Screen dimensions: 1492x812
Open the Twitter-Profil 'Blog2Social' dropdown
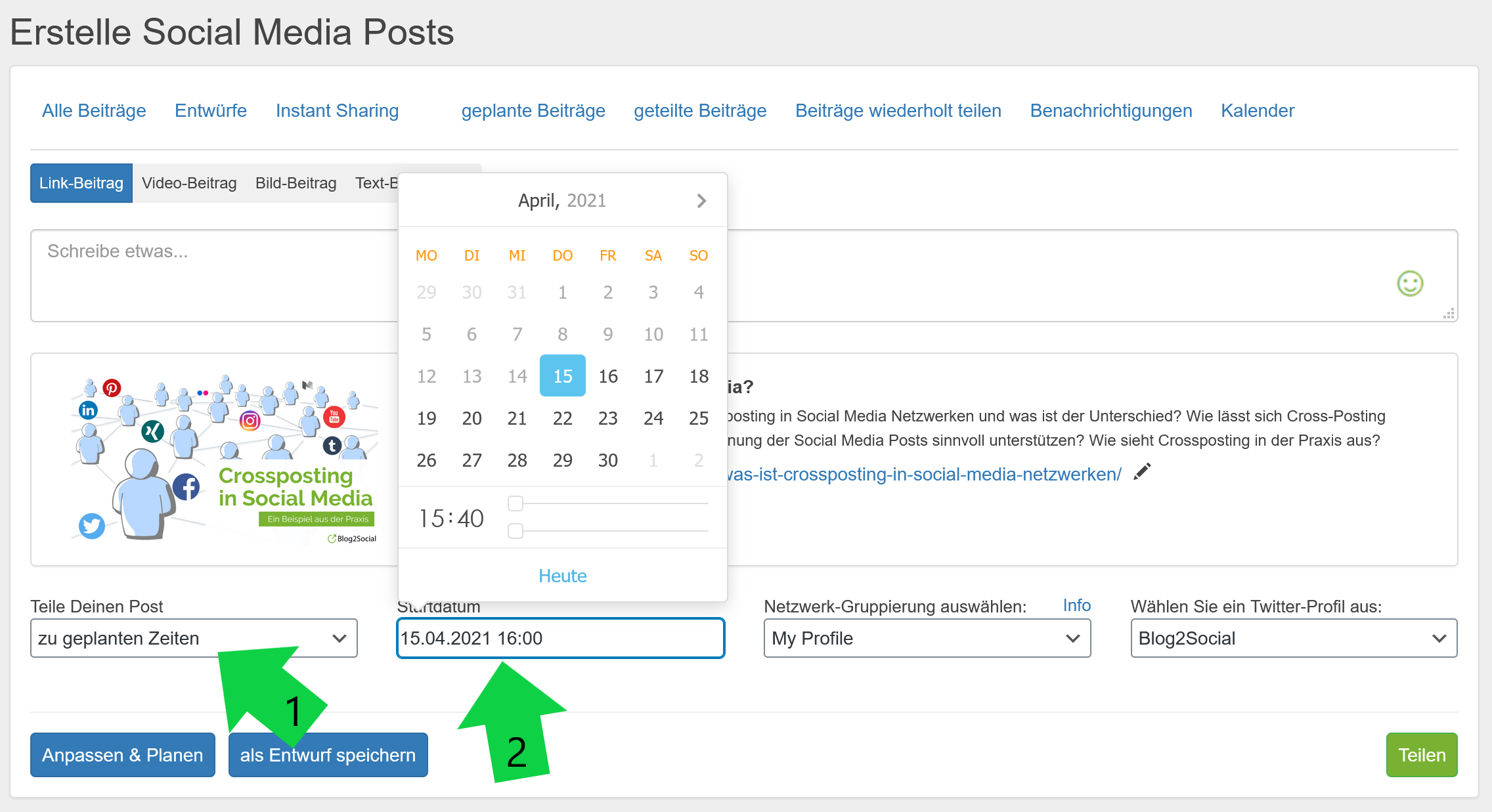pos(1294,637)
